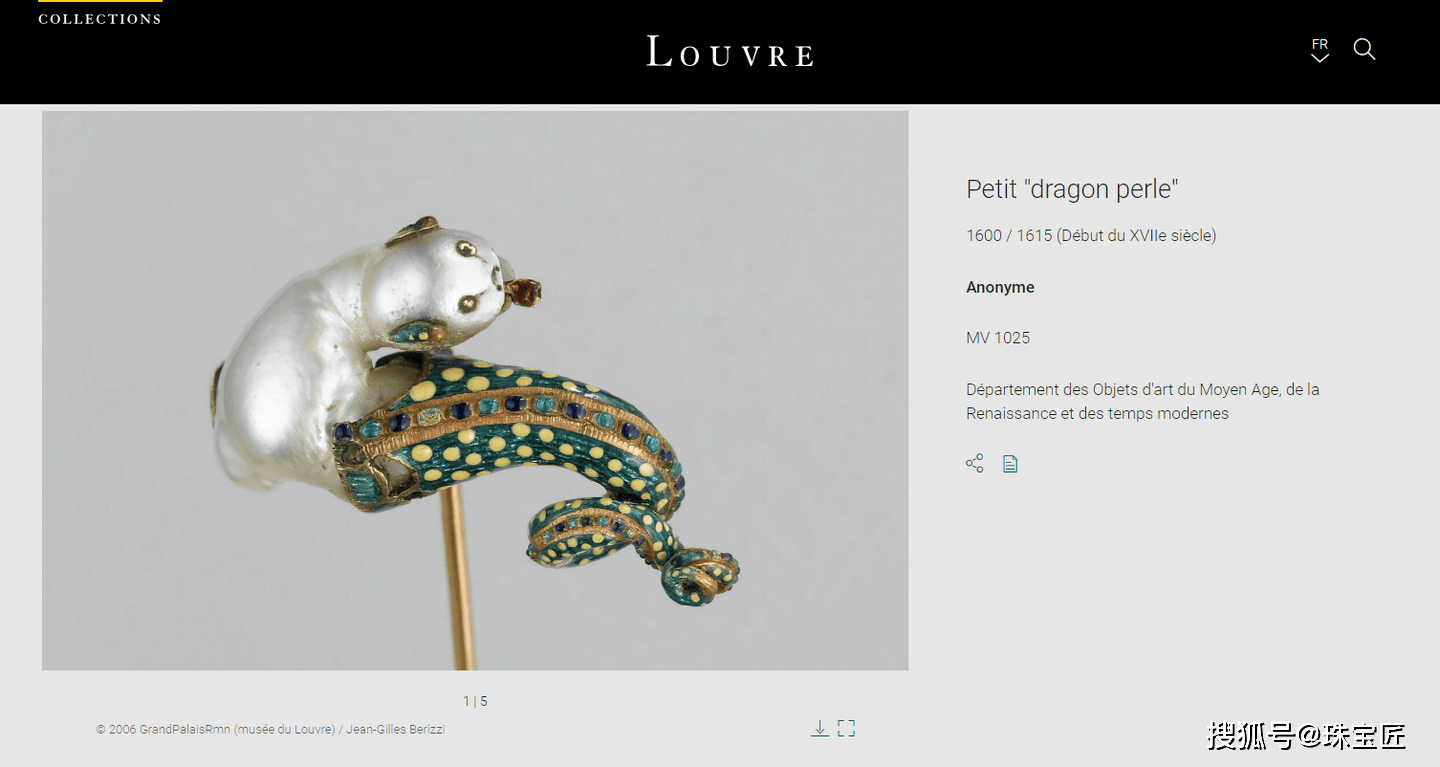The height and width of the screenshot is (767, 1440).
Task: Expand the FR language dropdown
Action: pyautogui.click(x=1320, y=50)
